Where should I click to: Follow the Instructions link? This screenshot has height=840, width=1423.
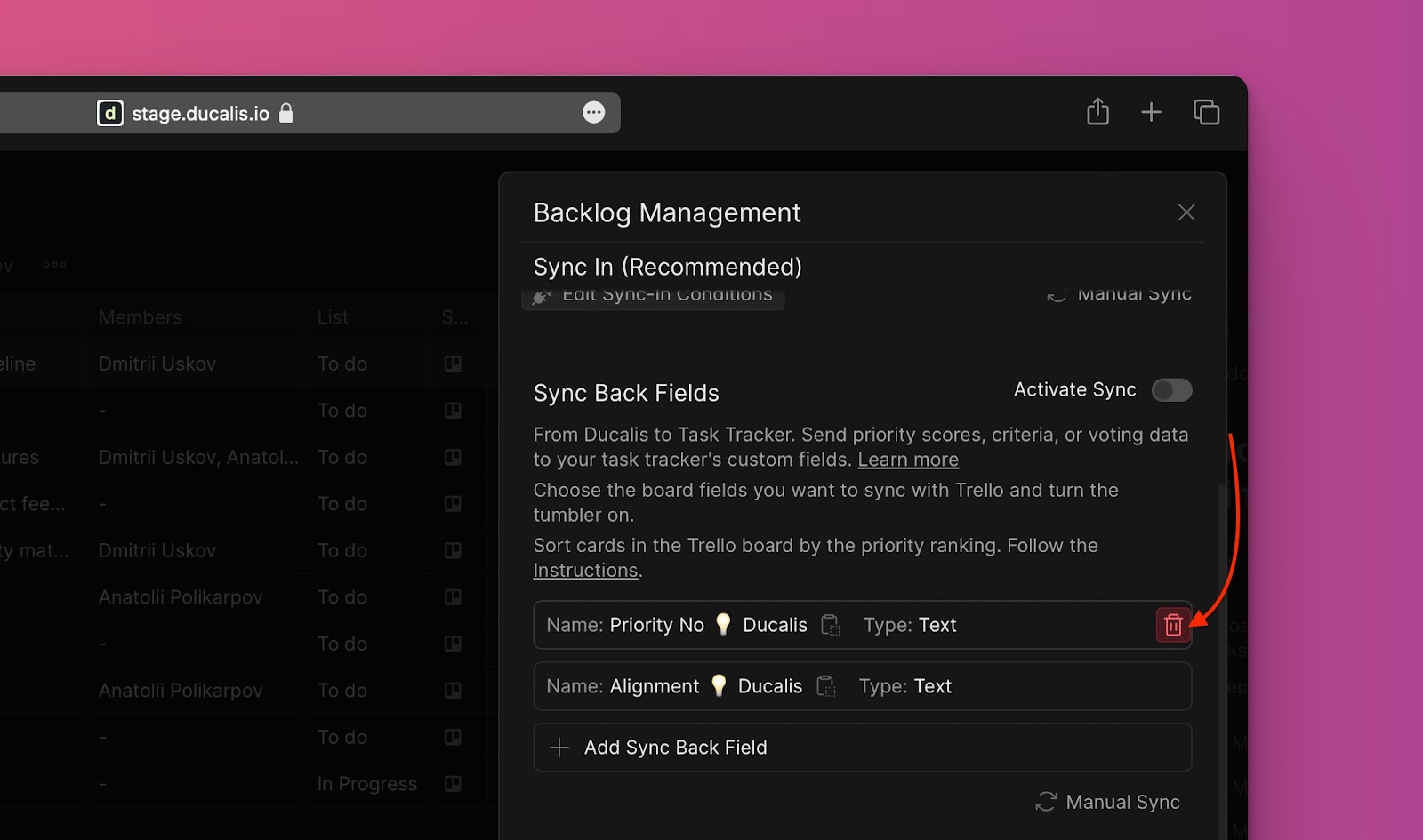585,571
